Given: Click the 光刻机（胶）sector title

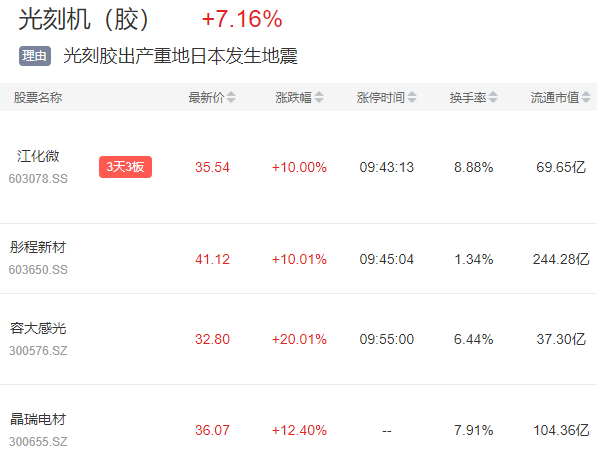Looking at the screenshot, I should pyautogui.click(x=84, y=19).
